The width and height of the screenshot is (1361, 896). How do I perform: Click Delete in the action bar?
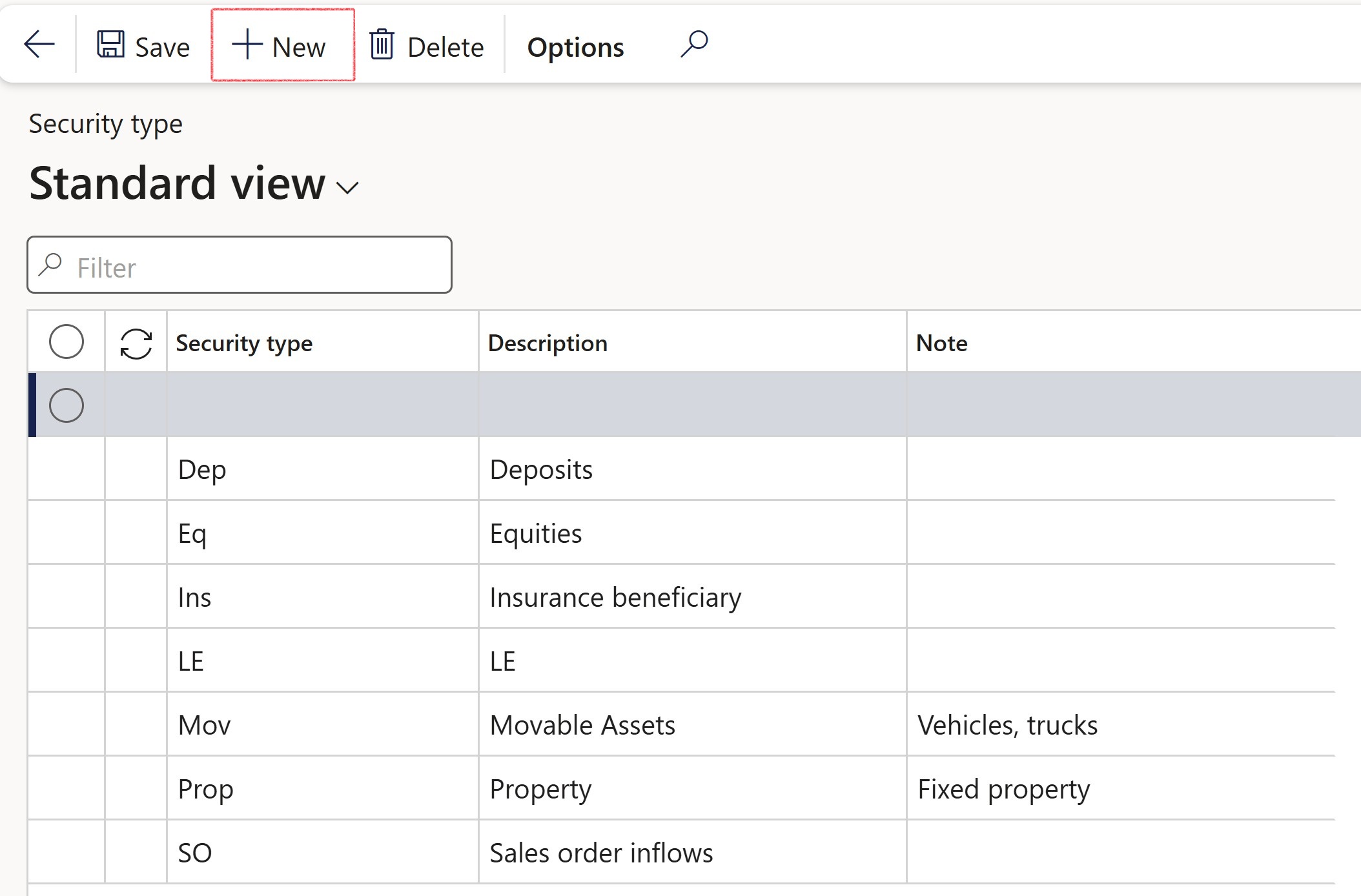point(426,46)
